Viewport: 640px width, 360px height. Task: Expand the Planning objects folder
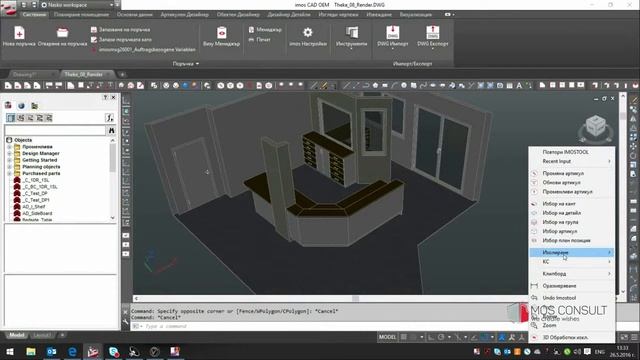pyautogui.click(x=9, y=167)
